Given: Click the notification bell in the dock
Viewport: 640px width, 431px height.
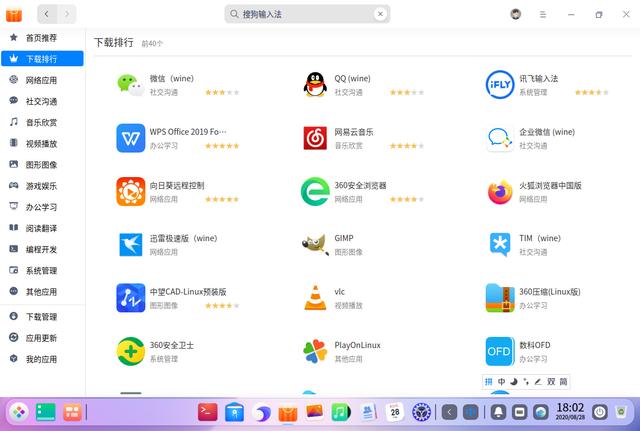Looking at the screenshot, I should (x=498, y=412).
